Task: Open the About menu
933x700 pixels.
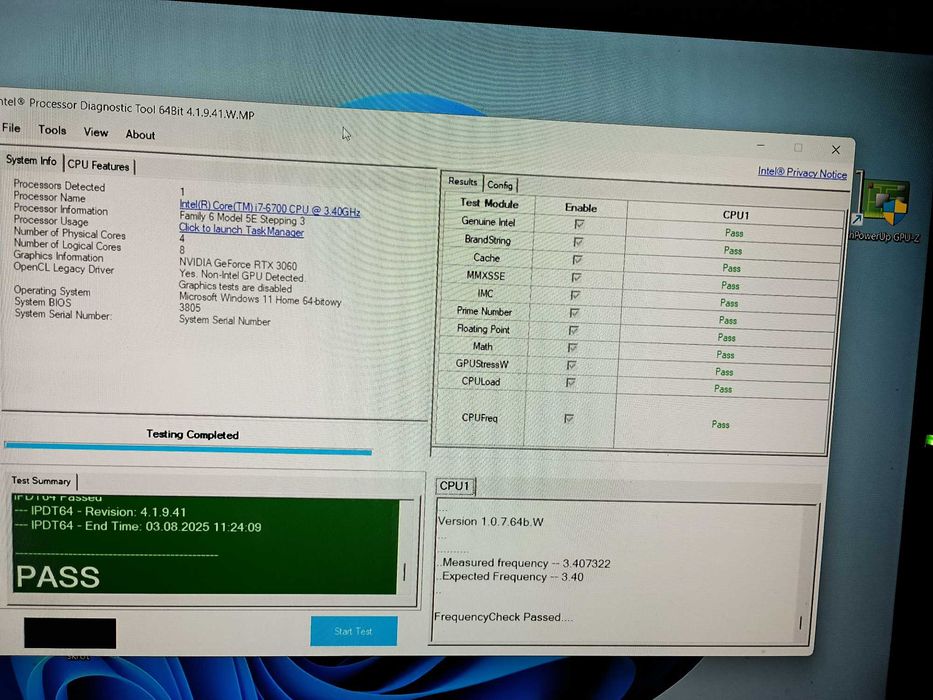Action: coord(140,135)
